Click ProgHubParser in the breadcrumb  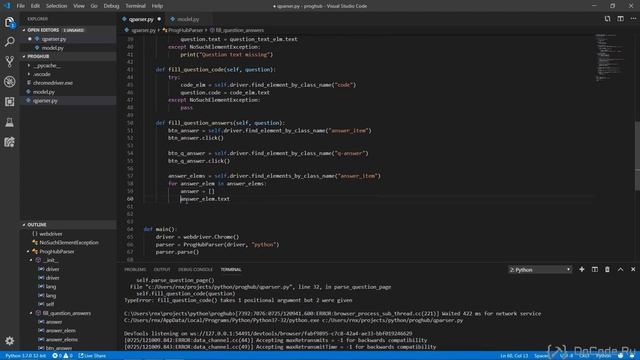click(185, 30)
